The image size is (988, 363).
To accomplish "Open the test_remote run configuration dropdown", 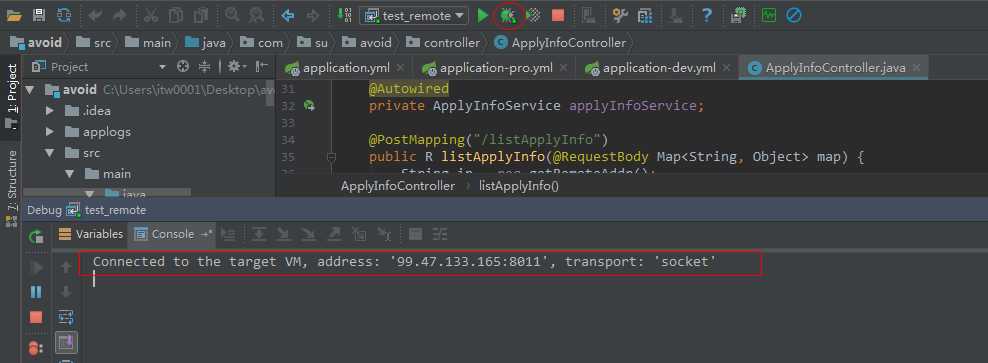I will point(414,16).
